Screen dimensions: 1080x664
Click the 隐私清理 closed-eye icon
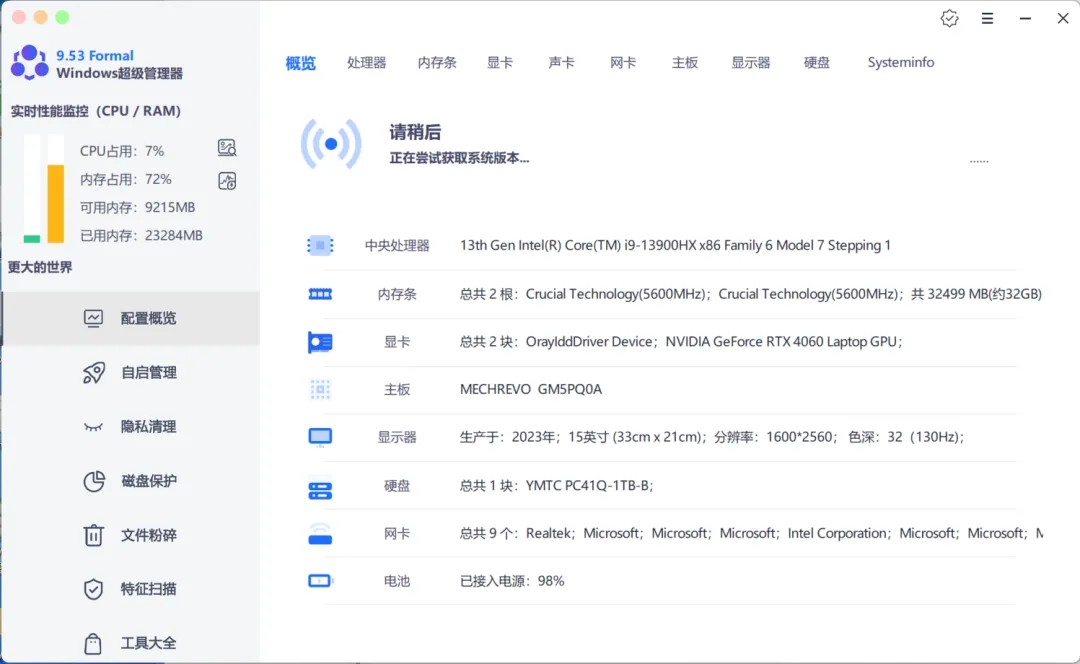93,428
